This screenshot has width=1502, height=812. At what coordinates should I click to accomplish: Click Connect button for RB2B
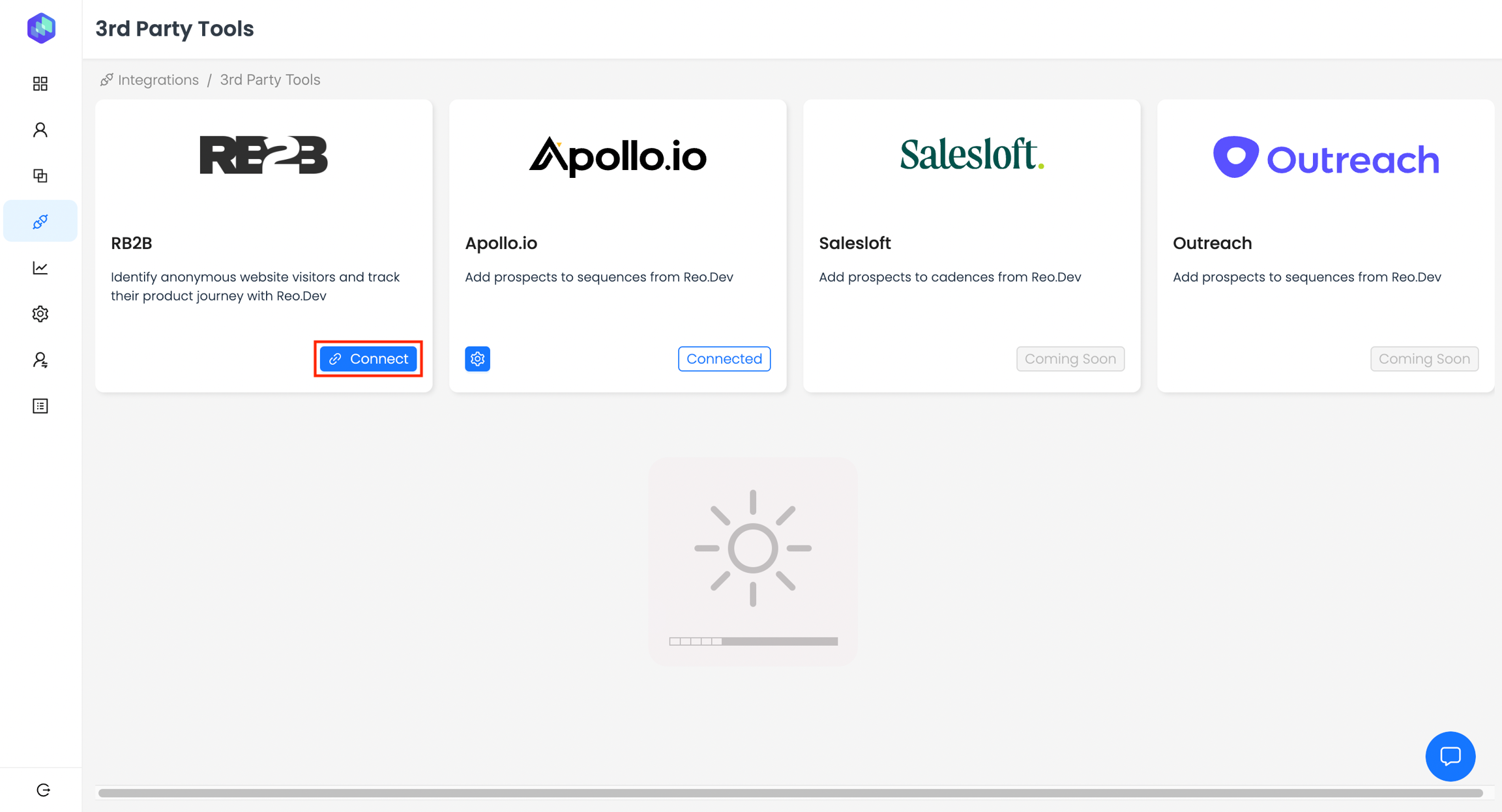pos(368,358)
